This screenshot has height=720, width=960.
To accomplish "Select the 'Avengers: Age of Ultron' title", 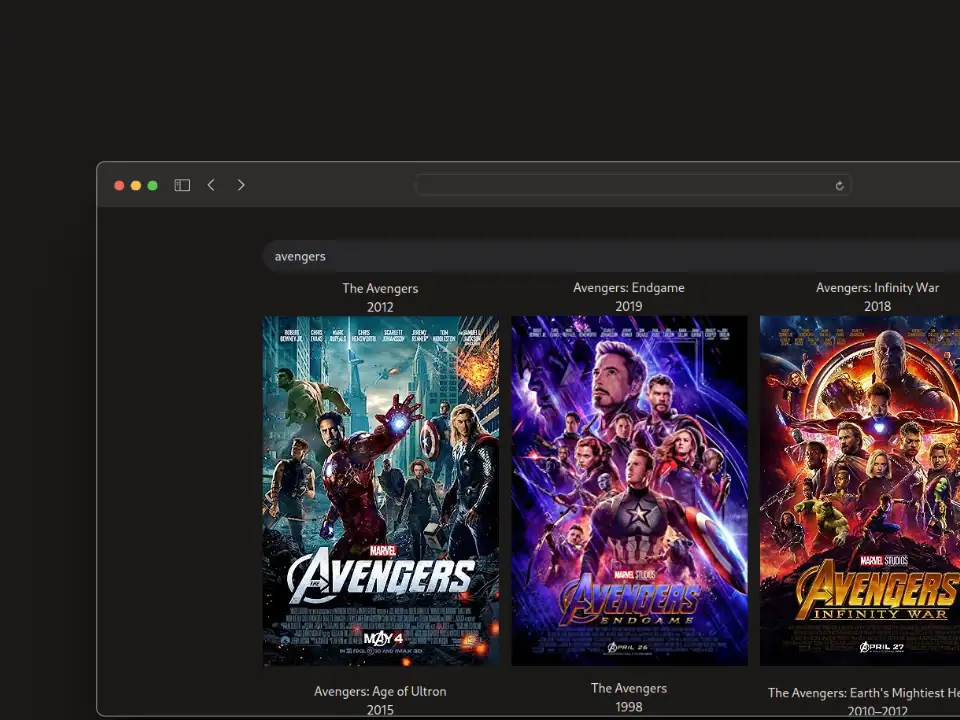I will (380, 691).
